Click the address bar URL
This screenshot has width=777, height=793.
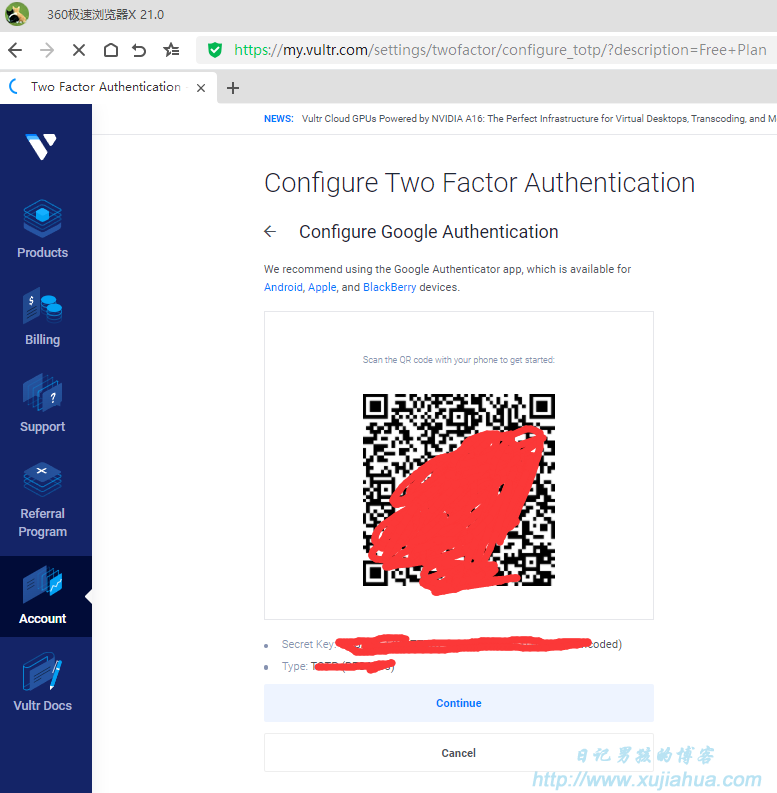(500, 50)
